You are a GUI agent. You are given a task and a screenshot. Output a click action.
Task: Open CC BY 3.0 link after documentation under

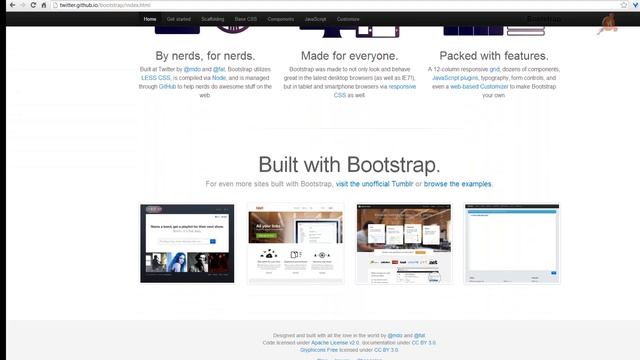[424, 343]
